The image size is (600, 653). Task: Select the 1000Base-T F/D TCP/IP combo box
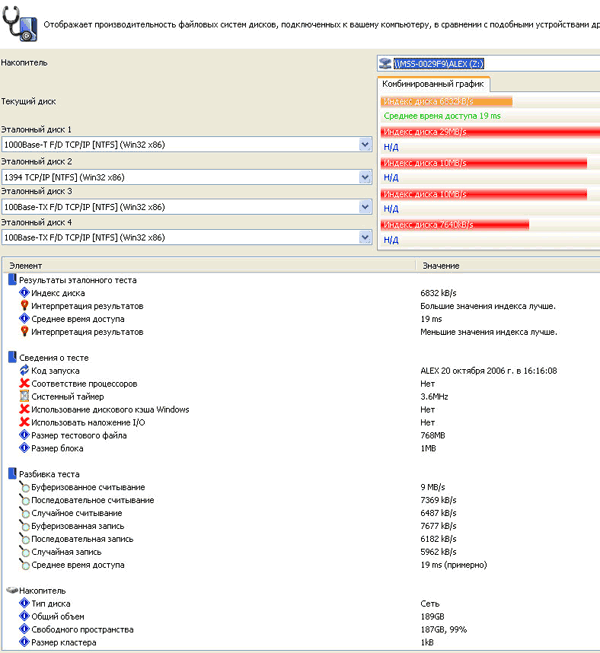point(187,145)
